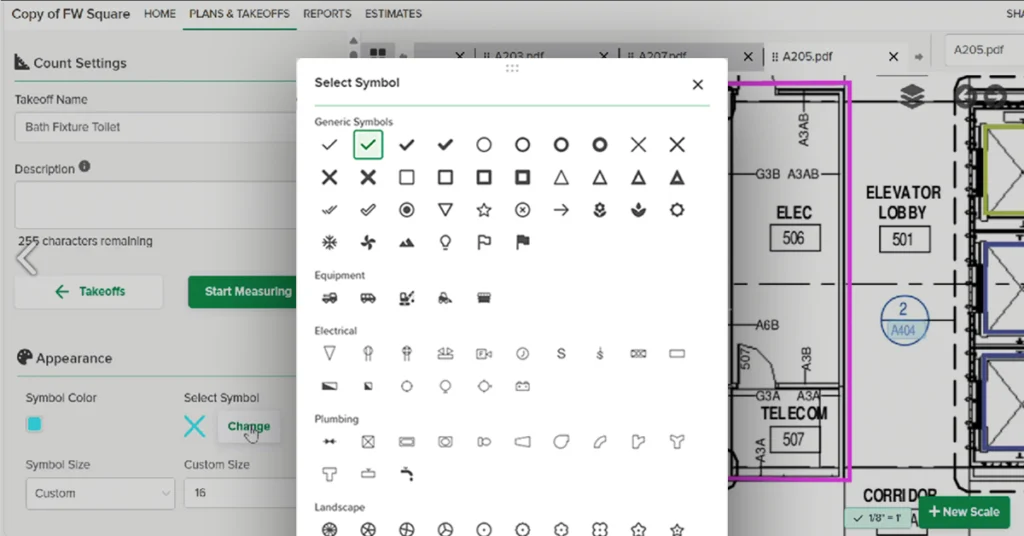Choose the first Landscape tree symbol

(329, 529)
